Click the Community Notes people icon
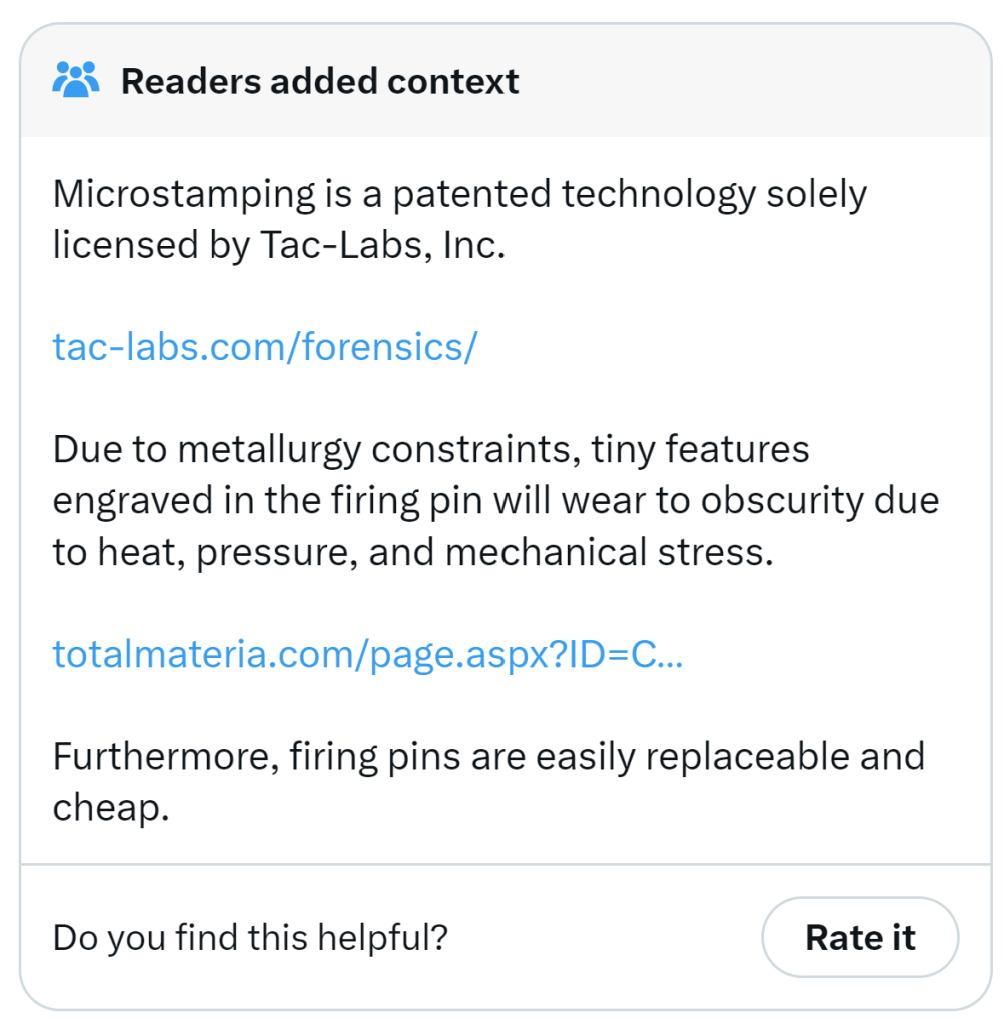Screen dimensions: 1004x1024 coord(76,80)
